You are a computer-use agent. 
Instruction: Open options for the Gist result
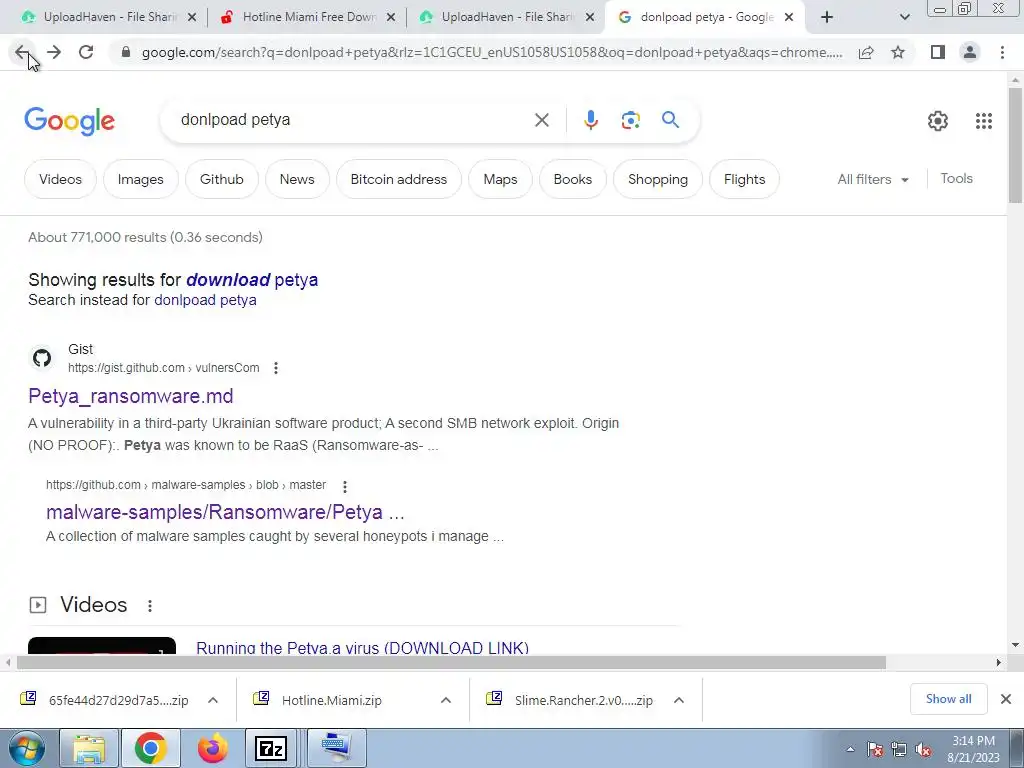(x=276, y=368)
